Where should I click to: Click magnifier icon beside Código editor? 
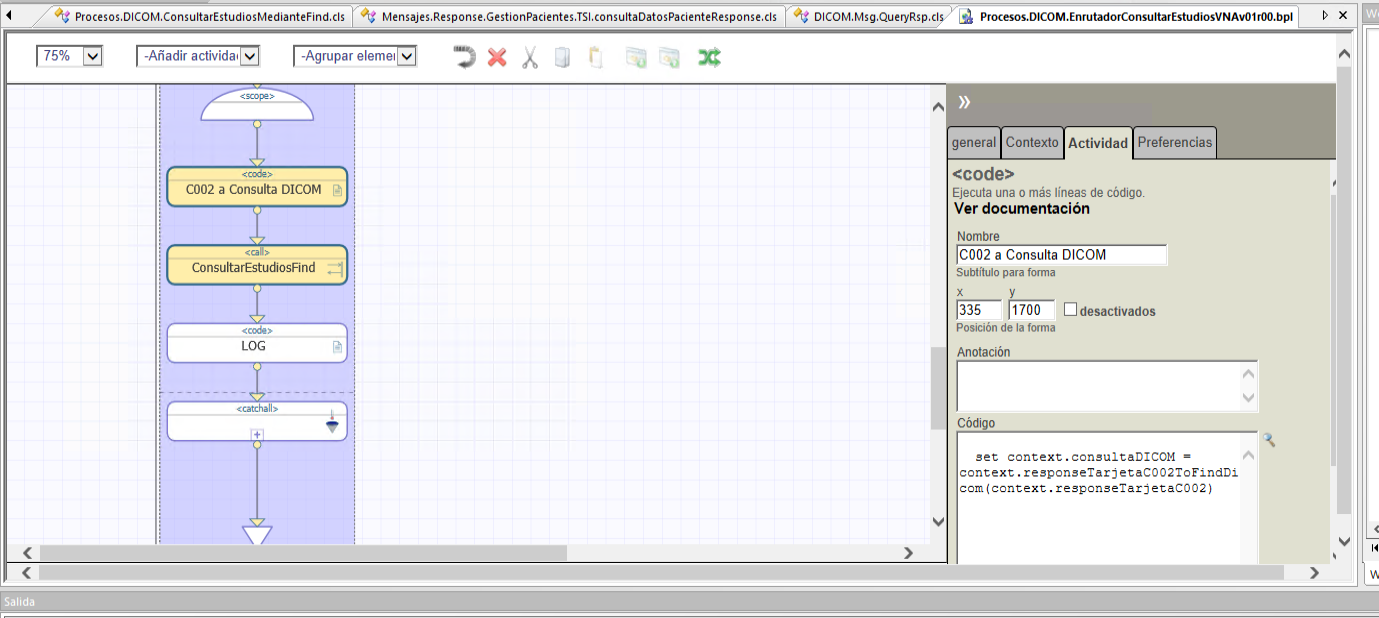pyautogui.click(x=1268, y=440)
